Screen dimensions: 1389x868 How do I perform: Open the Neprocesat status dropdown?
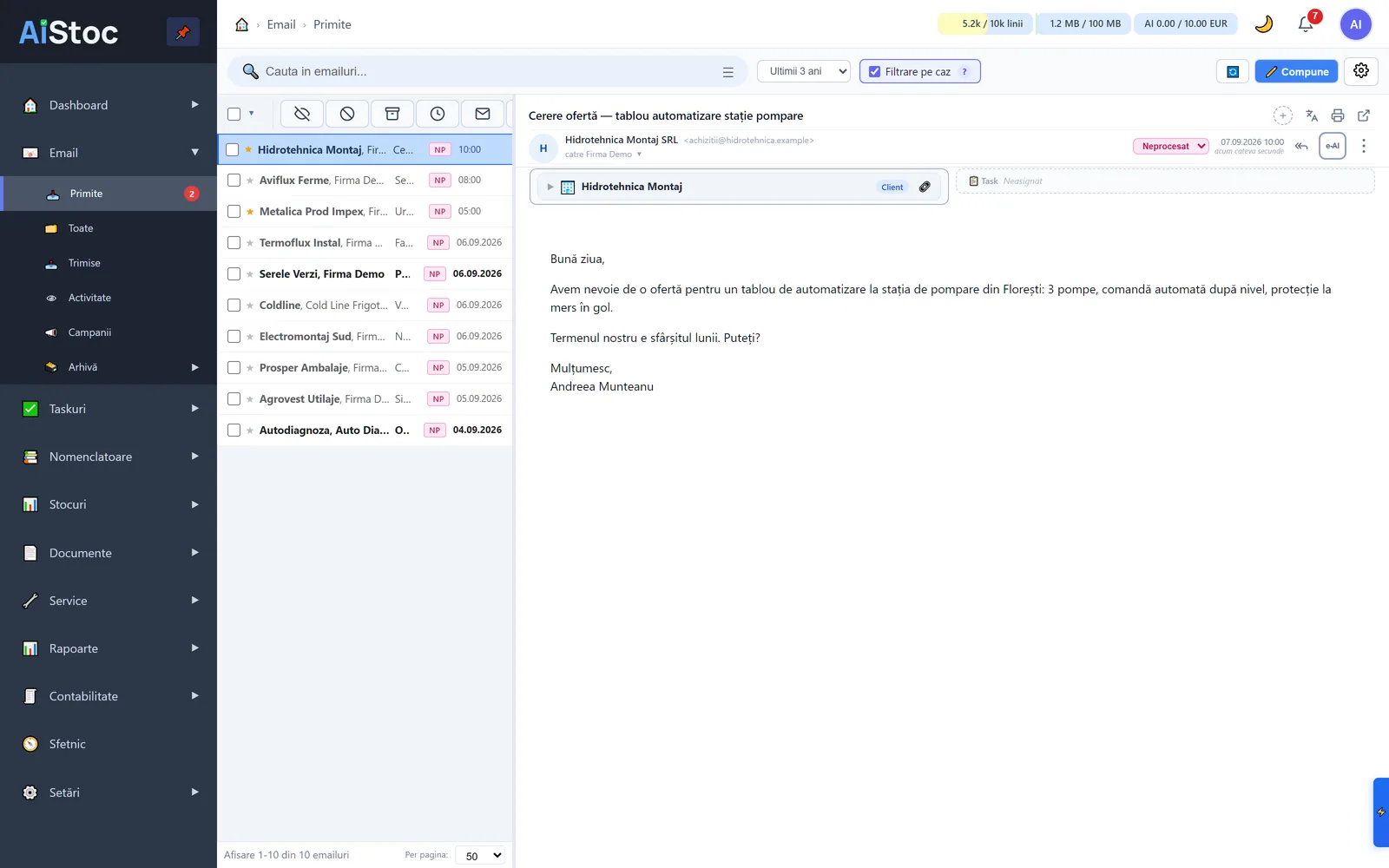(x=1171, y=146)
